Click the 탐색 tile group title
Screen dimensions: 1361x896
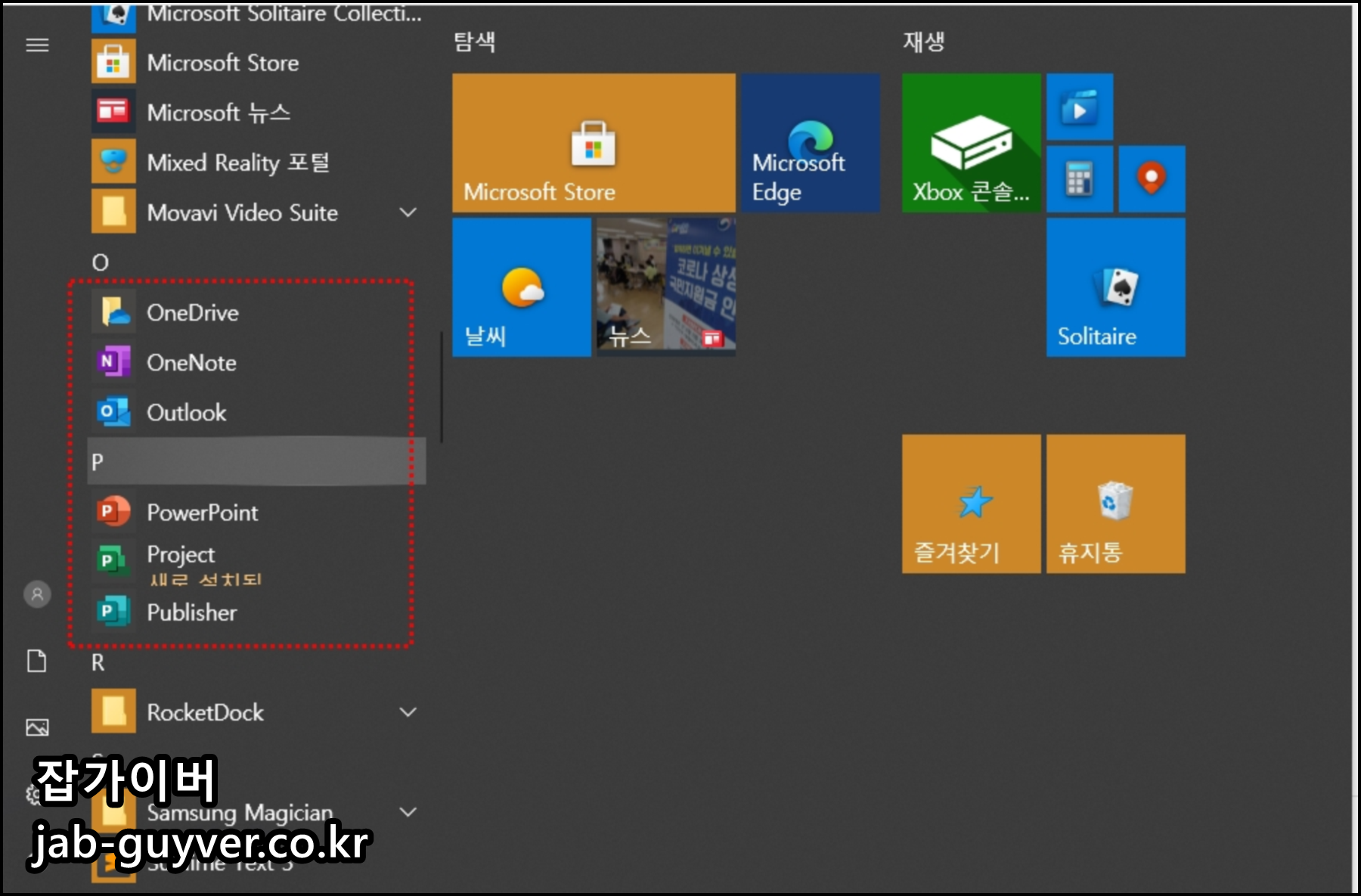click(474, 41)
